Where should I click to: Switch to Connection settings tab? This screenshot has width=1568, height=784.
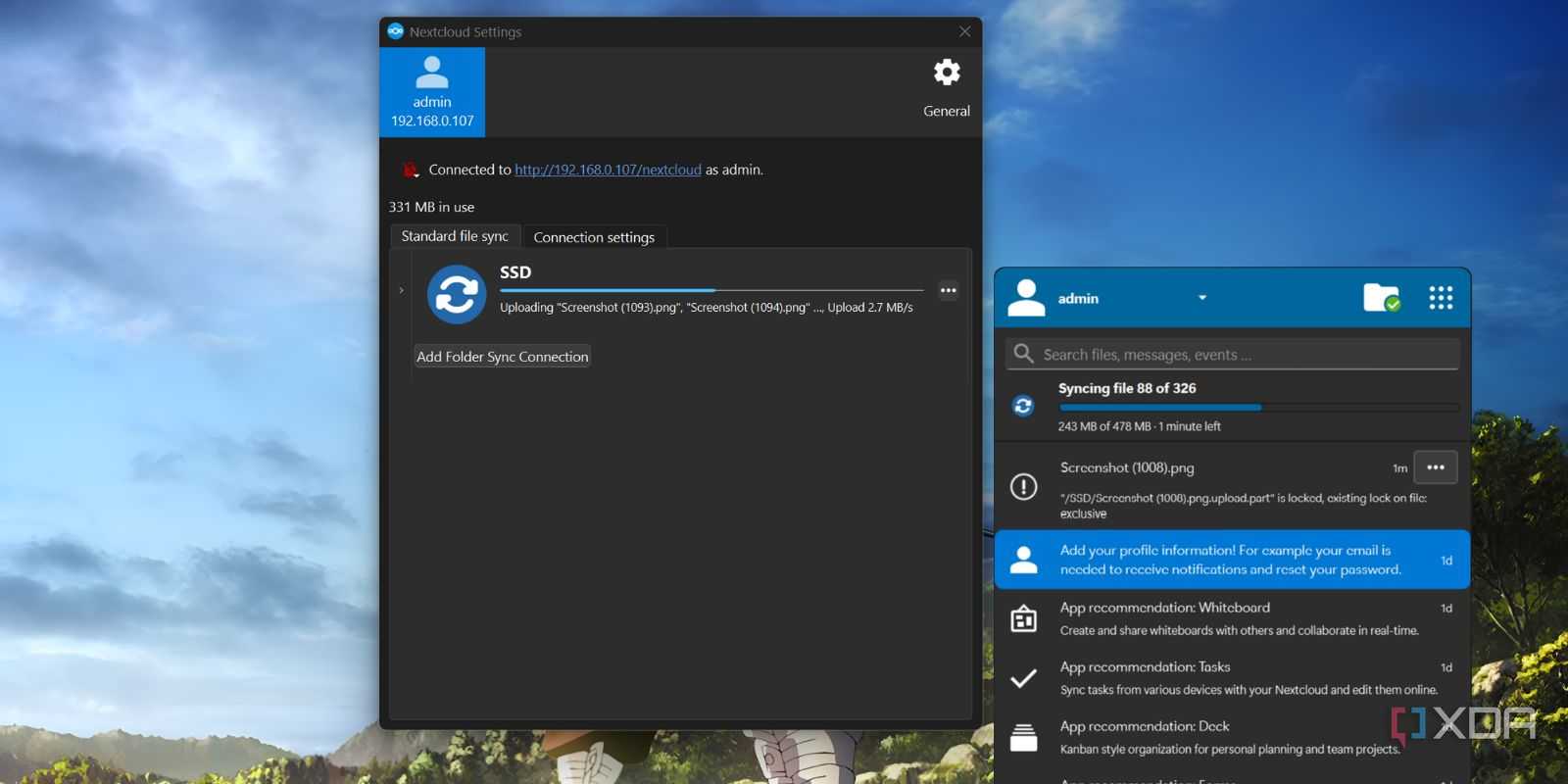click(x=594, y=237)
